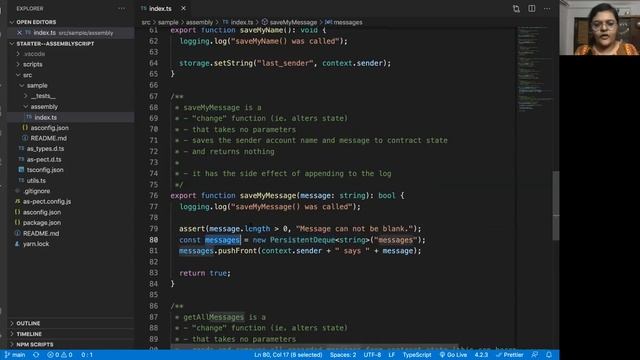Click the TypeScript version 4.2.3 indicator
This screenshot has width=640, height=360.
click(x=481, y=355)
